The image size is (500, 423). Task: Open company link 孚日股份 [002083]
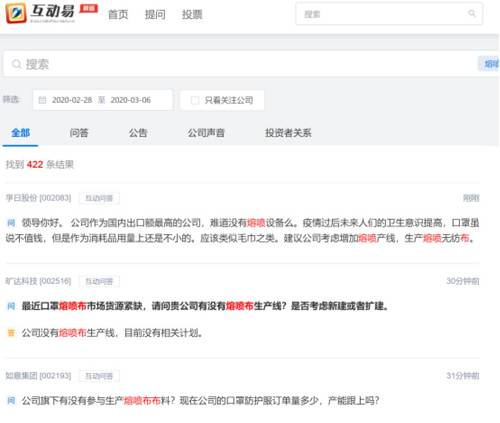(38, 198)
